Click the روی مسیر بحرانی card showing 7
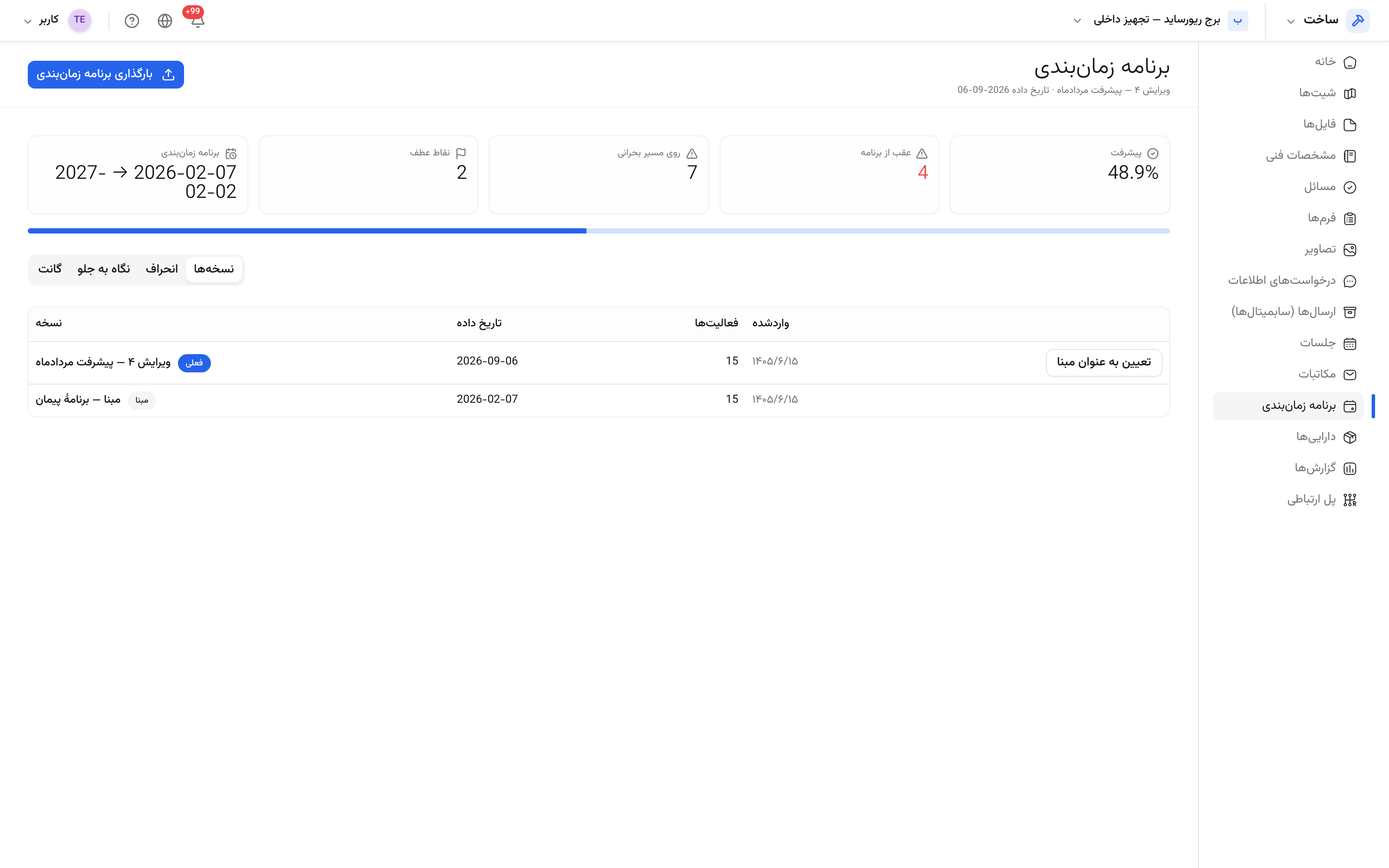The height and width of the screenshot is (868, 1389). (599, 174)
